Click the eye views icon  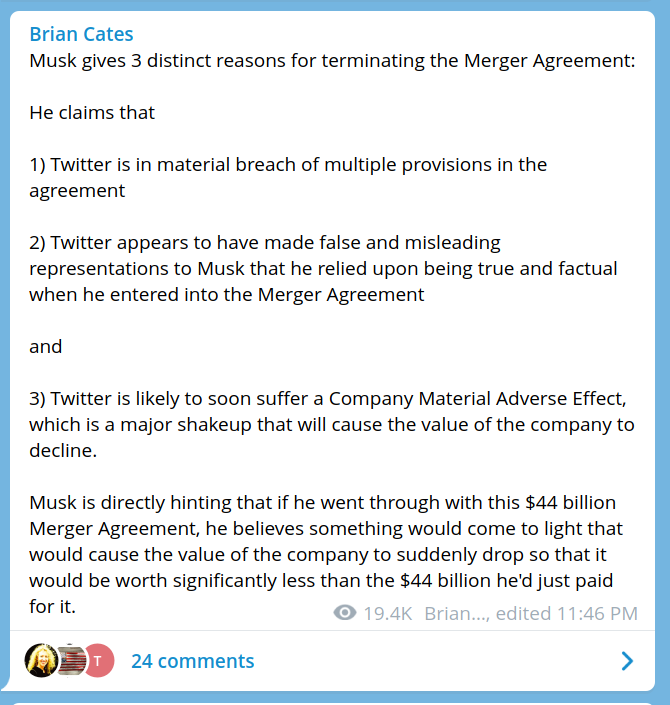(x=345, y=613)
